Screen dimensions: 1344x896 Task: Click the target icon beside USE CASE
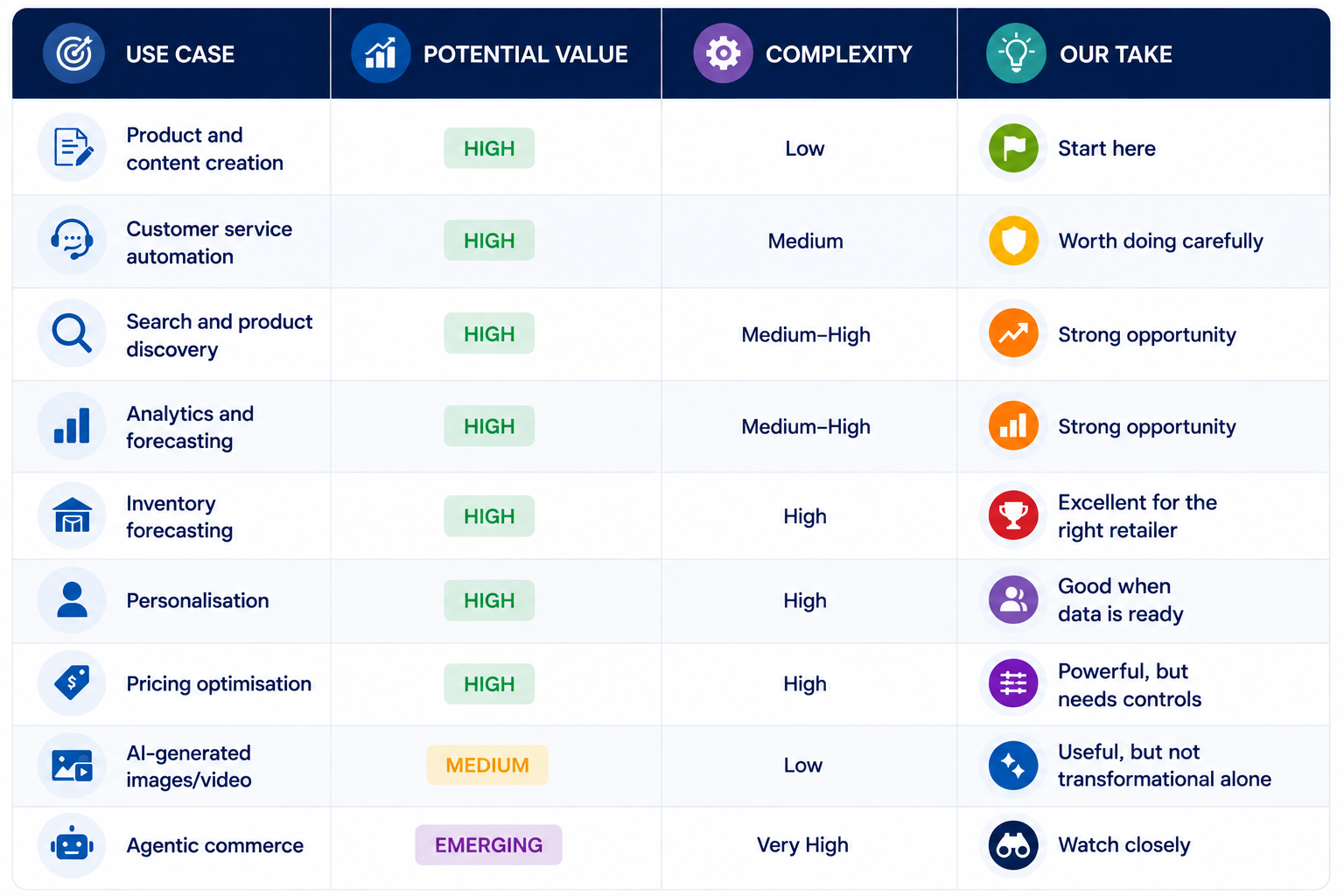[x=74, y=53]
